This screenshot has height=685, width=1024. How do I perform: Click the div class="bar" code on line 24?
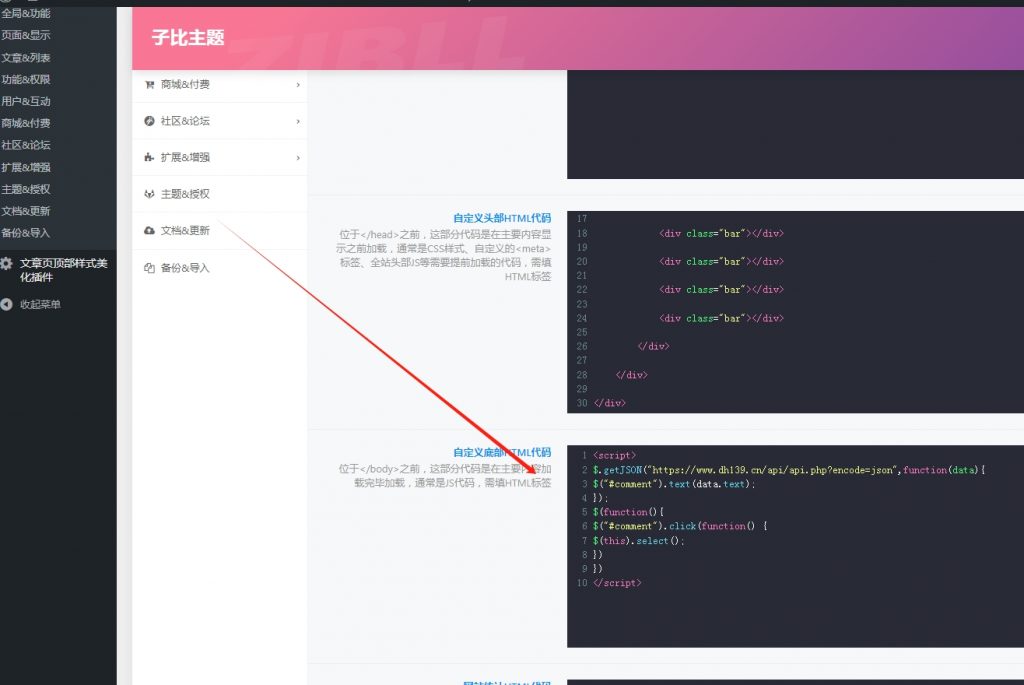tap(722, 318)
